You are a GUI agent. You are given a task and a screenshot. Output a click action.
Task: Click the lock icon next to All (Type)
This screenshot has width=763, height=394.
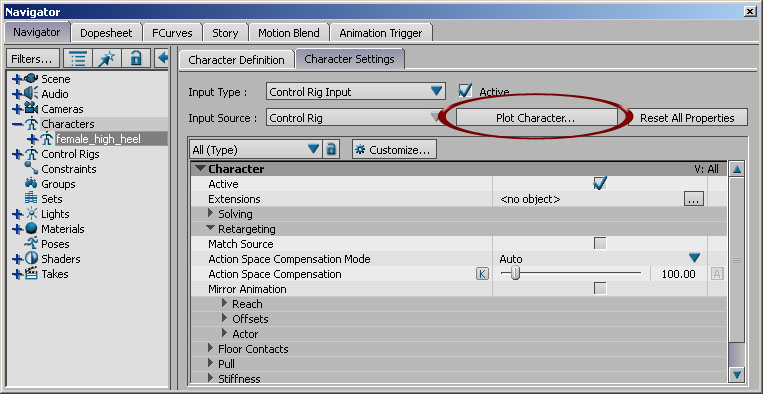(331, 149)
